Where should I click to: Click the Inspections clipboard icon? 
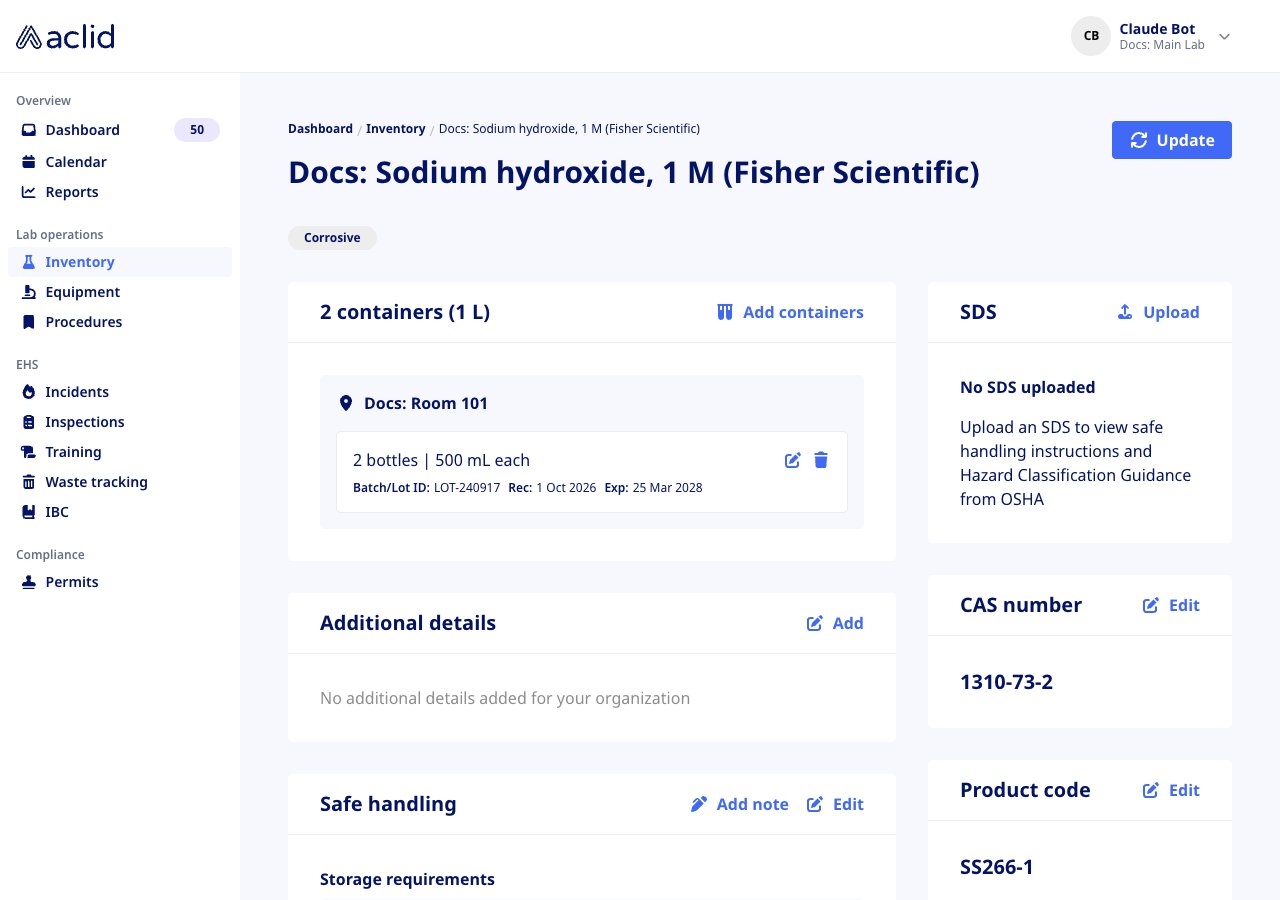pyautogui.click(x=29, y=422)
